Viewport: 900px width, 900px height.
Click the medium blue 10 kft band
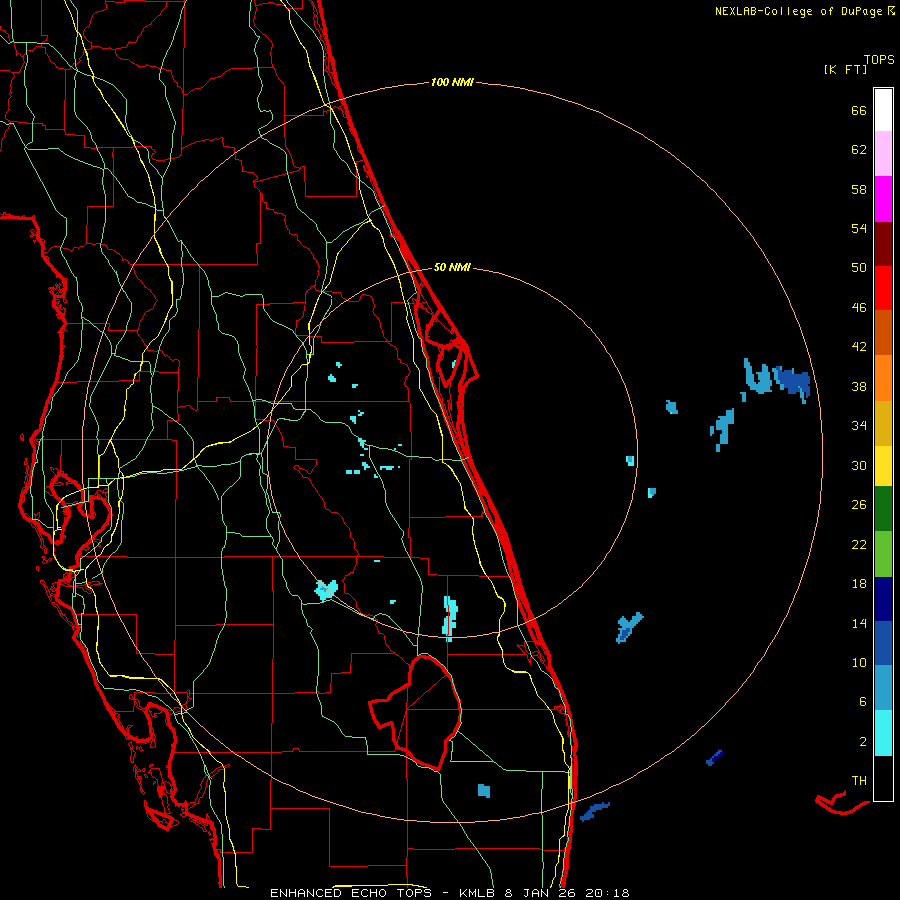pyautogui.click(x=883, y=643)
